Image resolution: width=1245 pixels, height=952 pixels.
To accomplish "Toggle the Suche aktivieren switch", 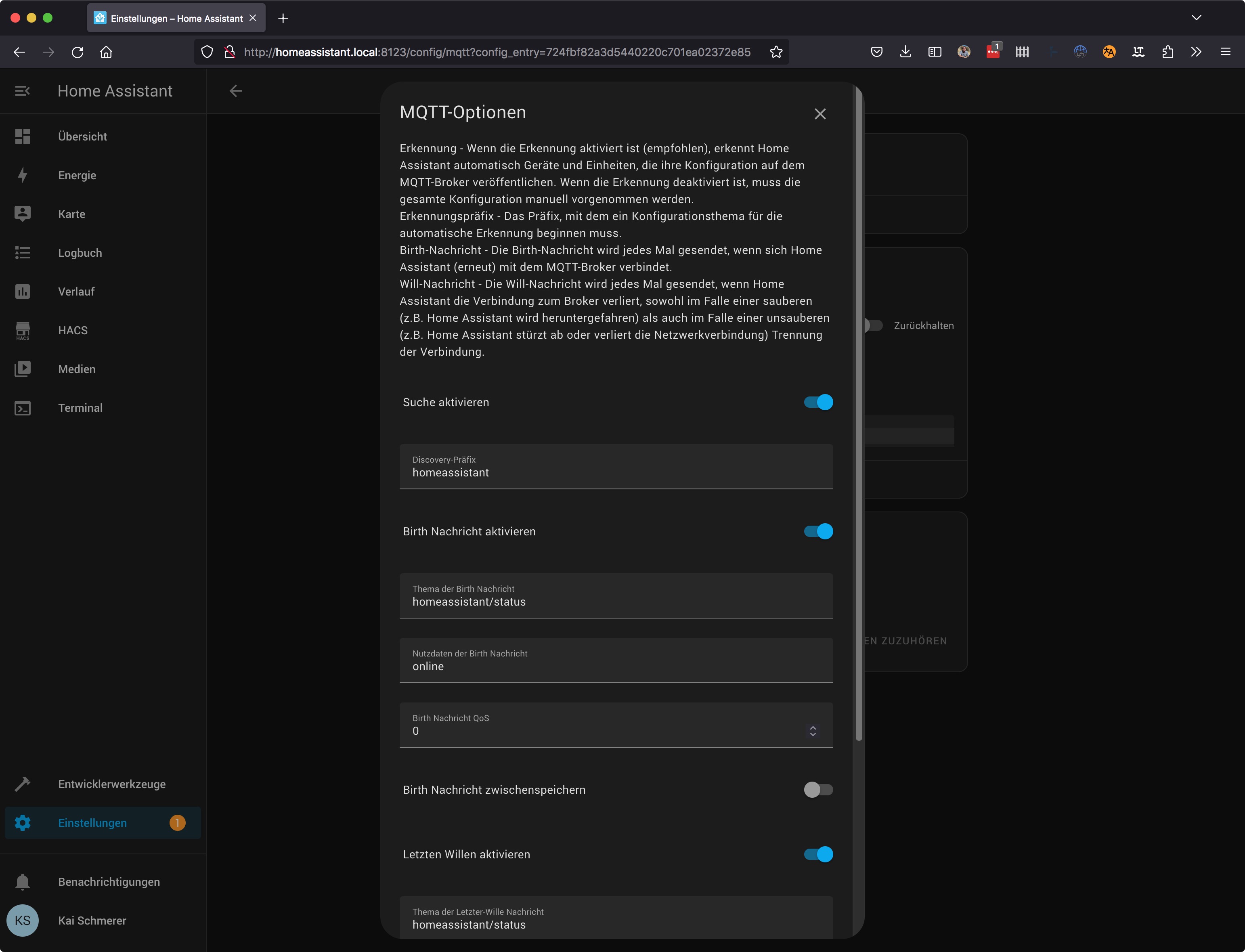I will (818, 403).
